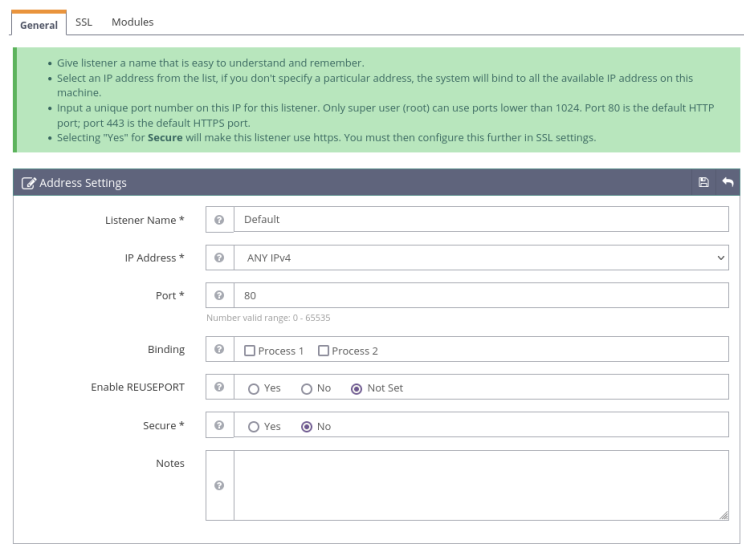Expand the IP Address dropdown
744x553 pixels.
pyautogui.click(x=480, y=258)
